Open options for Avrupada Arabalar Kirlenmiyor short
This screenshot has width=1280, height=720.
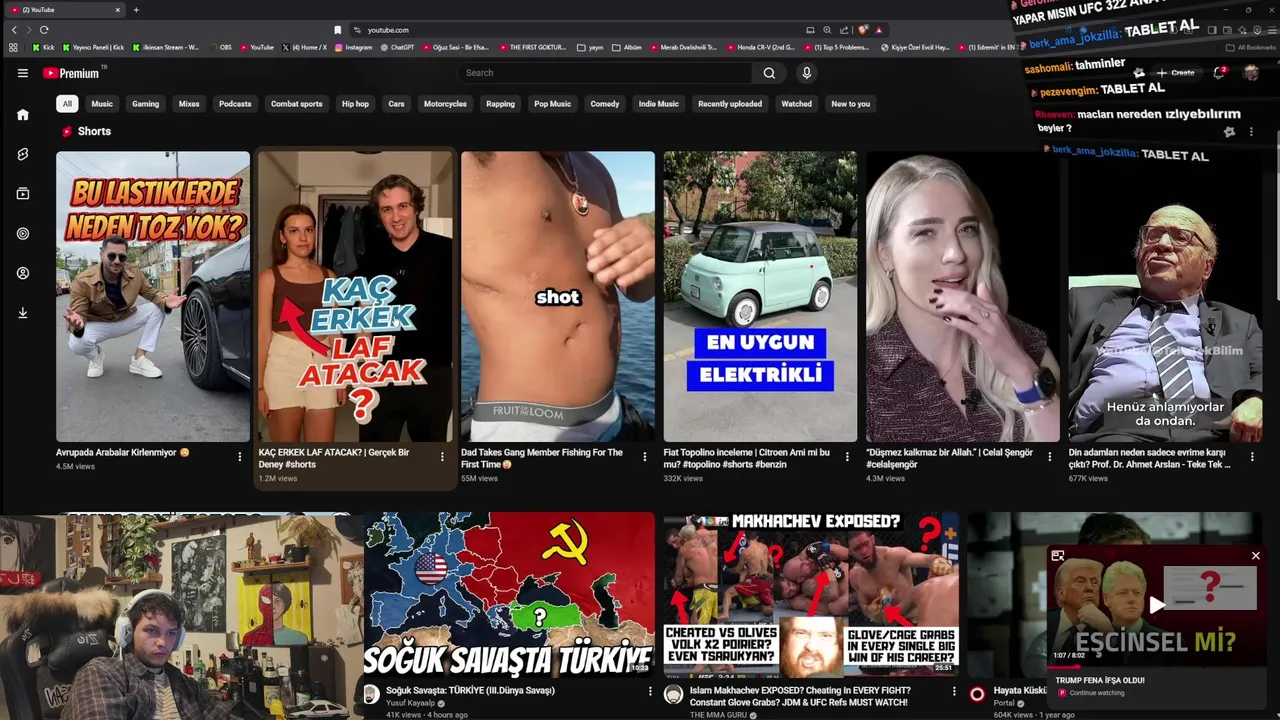(x=239, y=457)
